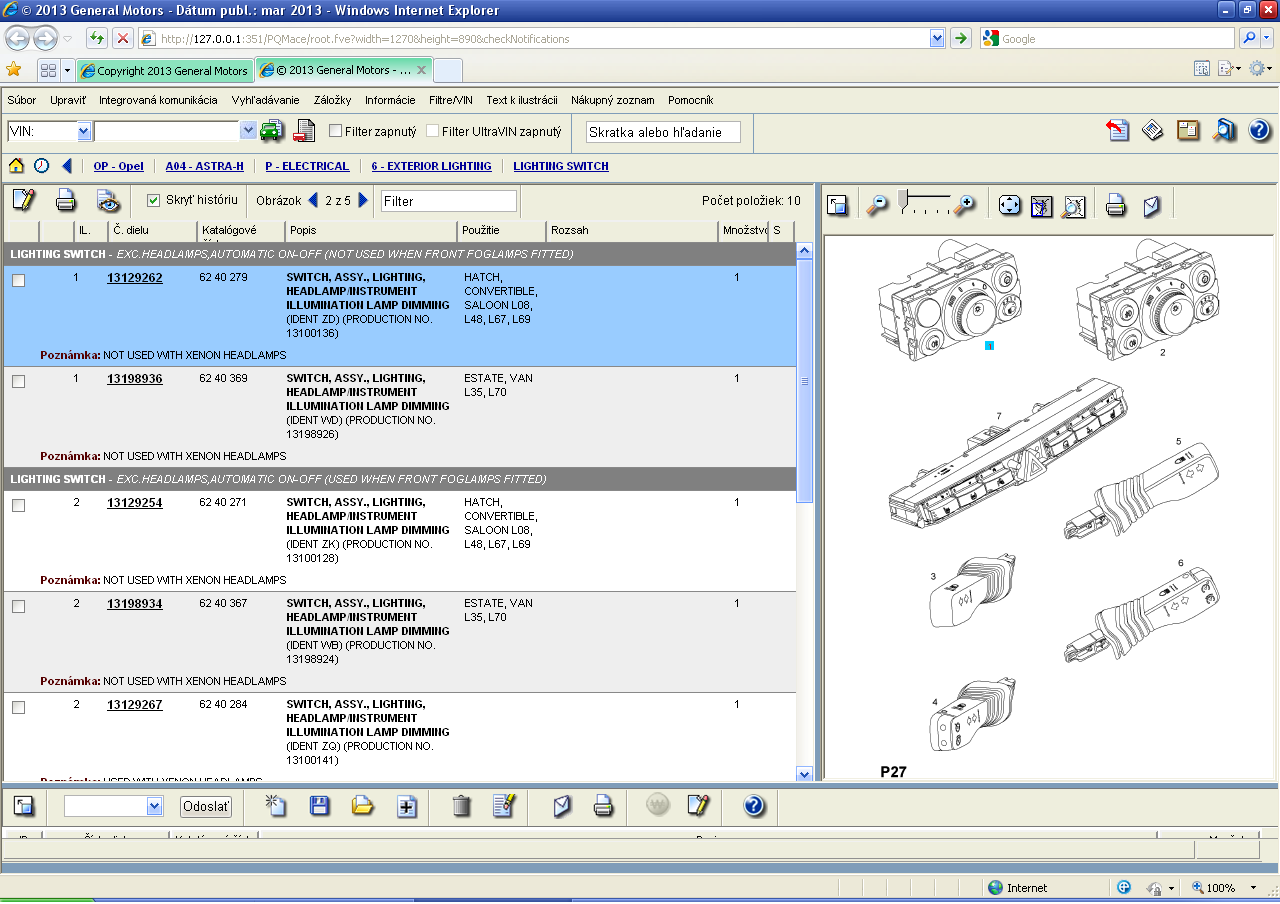The width and height of the screenshot is (1280, 904).
Task: Click the blue help icon at top right
Action: pyautogui.click(x=1259, y=131)
